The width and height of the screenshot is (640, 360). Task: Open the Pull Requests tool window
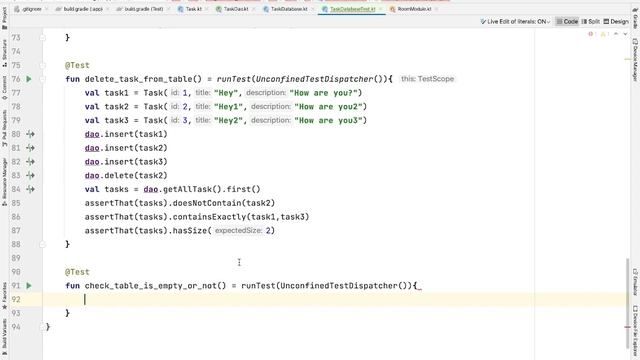point(4,129)
